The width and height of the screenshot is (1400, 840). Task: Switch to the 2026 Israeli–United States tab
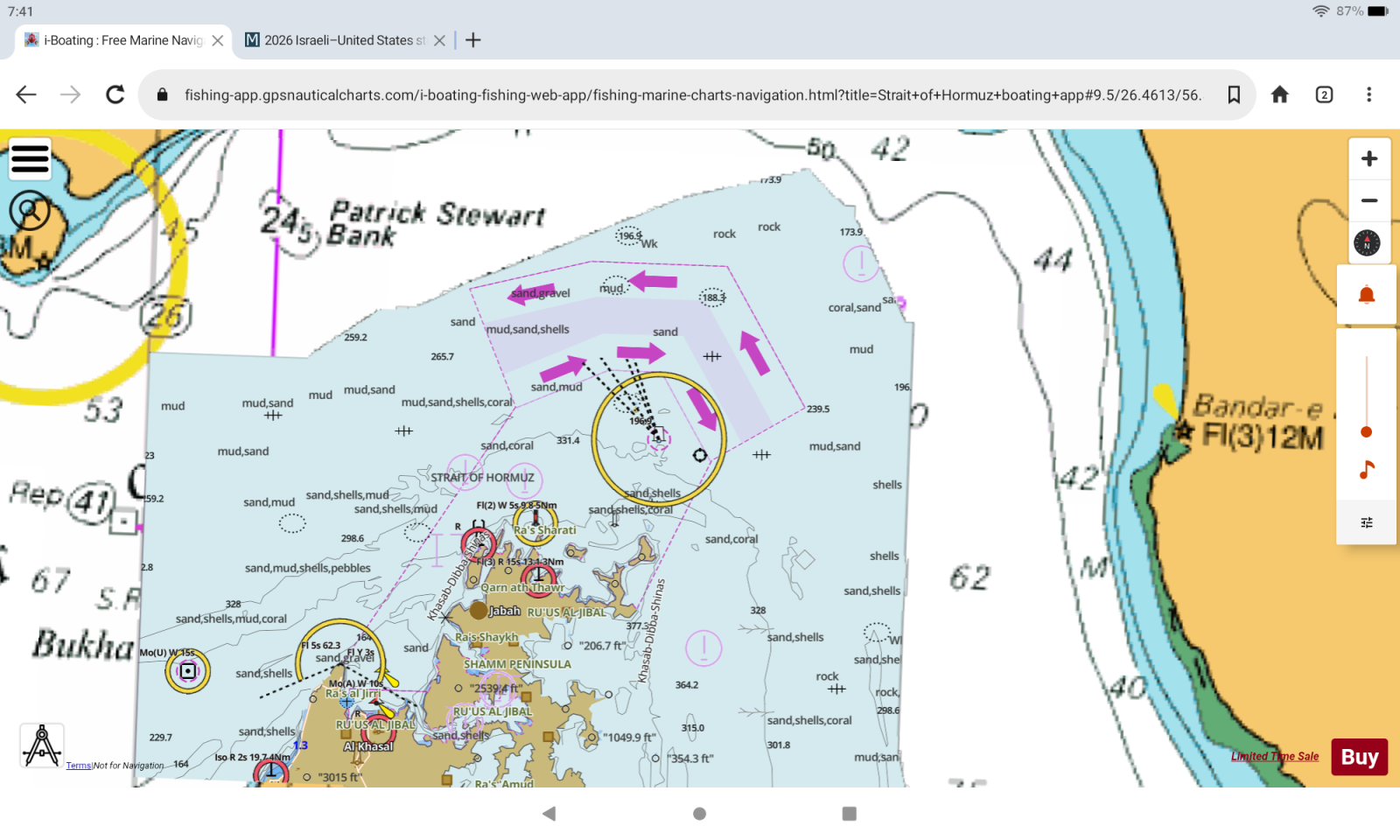pyautogui.click(x=340, y=40)
